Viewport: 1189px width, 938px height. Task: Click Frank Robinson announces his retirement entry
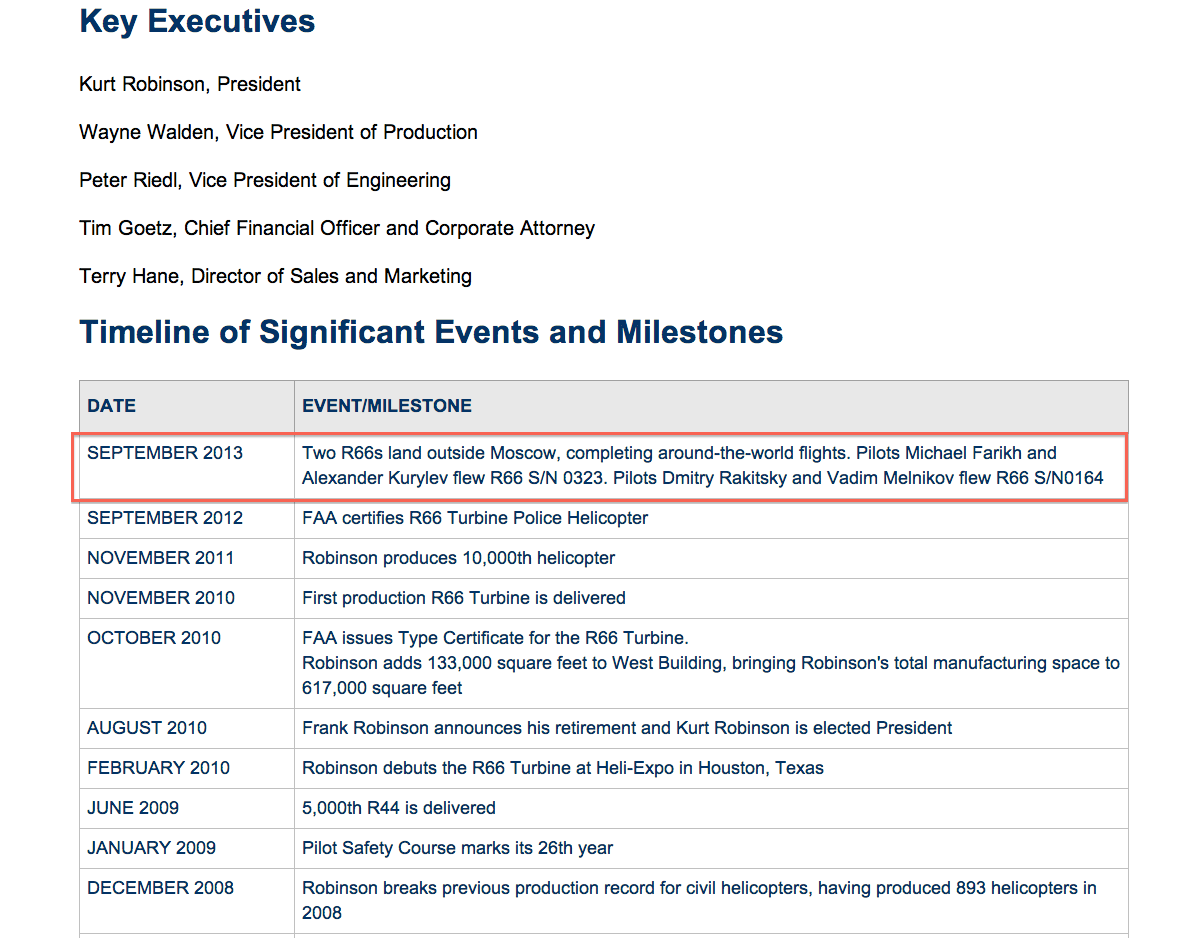point(627,728)
